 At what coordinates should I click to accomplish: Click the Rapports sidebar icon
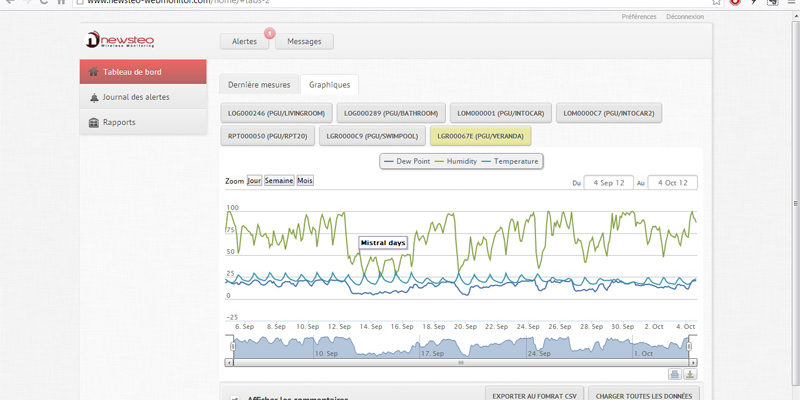coord(93,123)
